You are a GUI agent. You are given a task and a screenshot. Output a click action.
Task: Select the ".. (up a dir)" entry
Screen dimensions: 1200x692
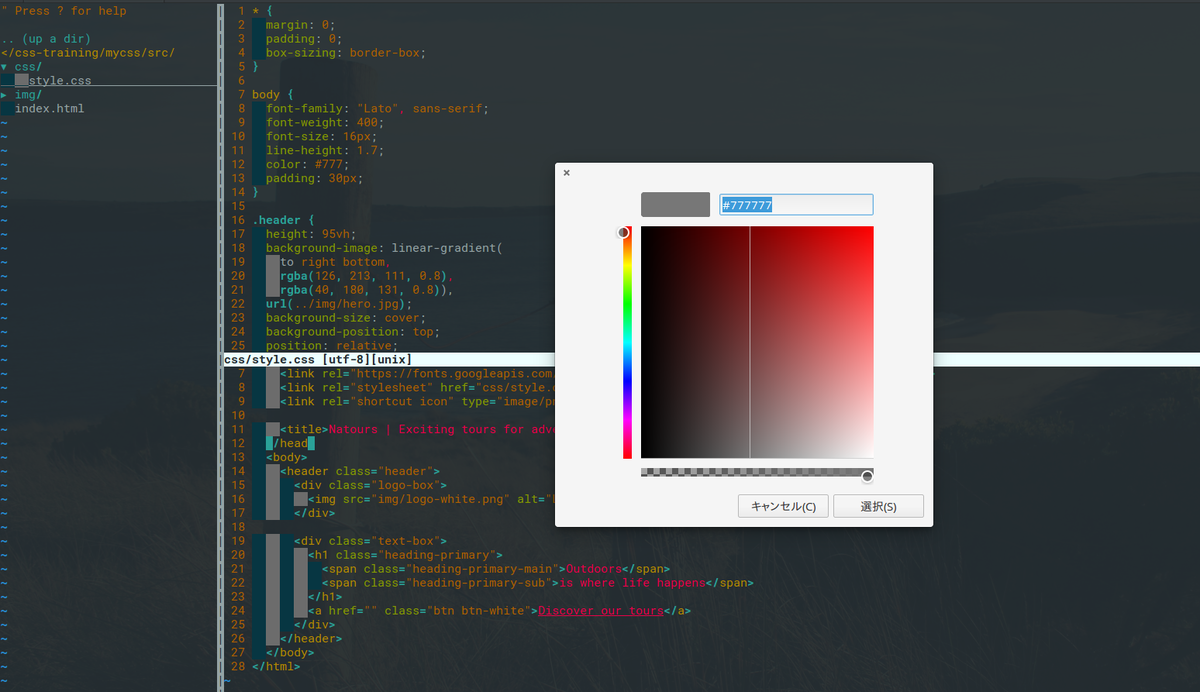point(46,39)
